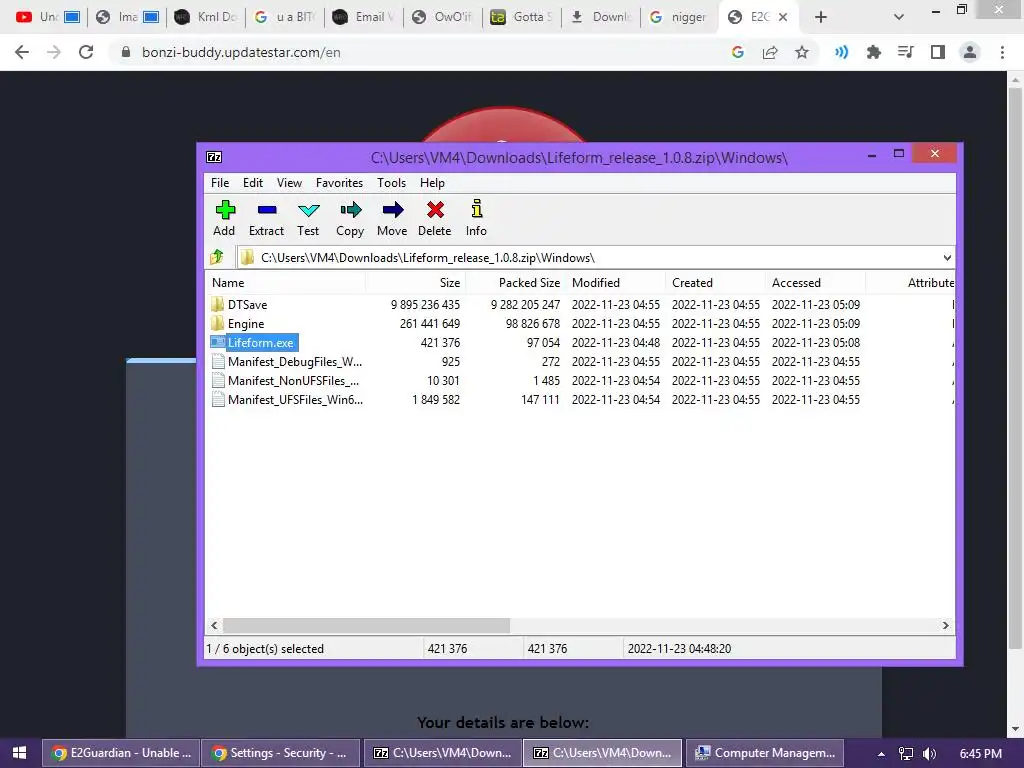Click the 9 895 236 435 size value

pos(425,305)
